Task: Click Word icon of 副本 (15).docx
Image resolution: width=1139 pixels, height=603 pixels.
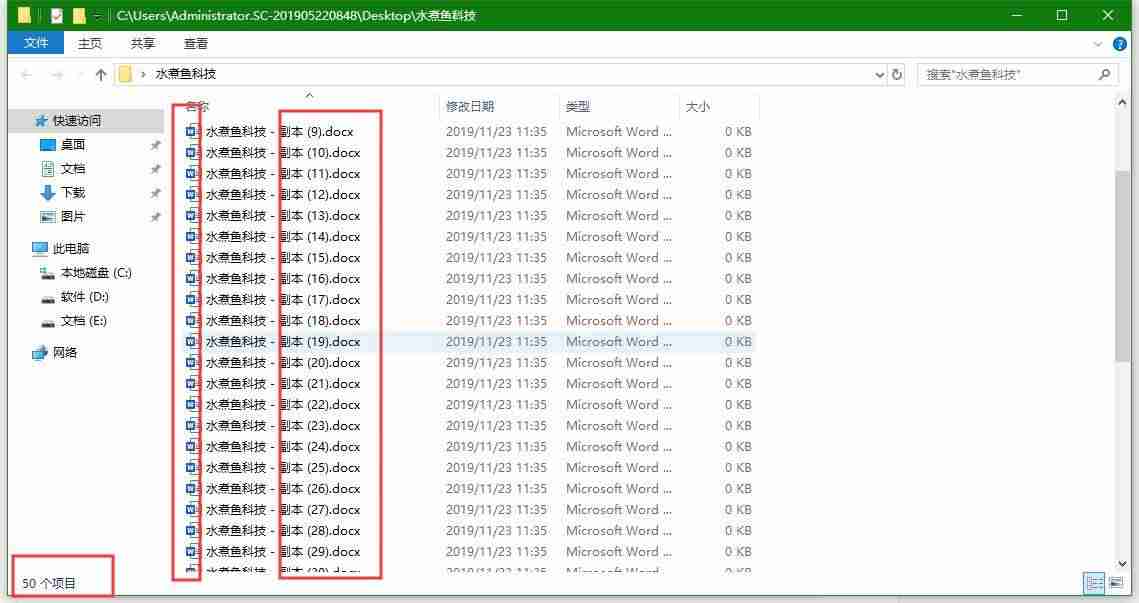Action: pos(192,258)
